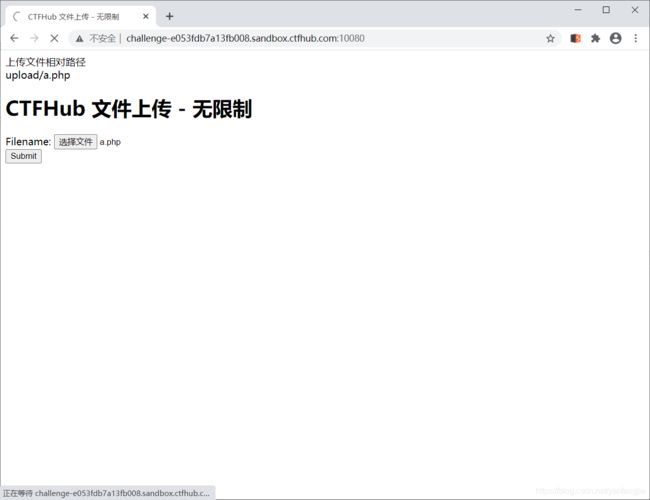Click the address bar URL

(245, 38)
